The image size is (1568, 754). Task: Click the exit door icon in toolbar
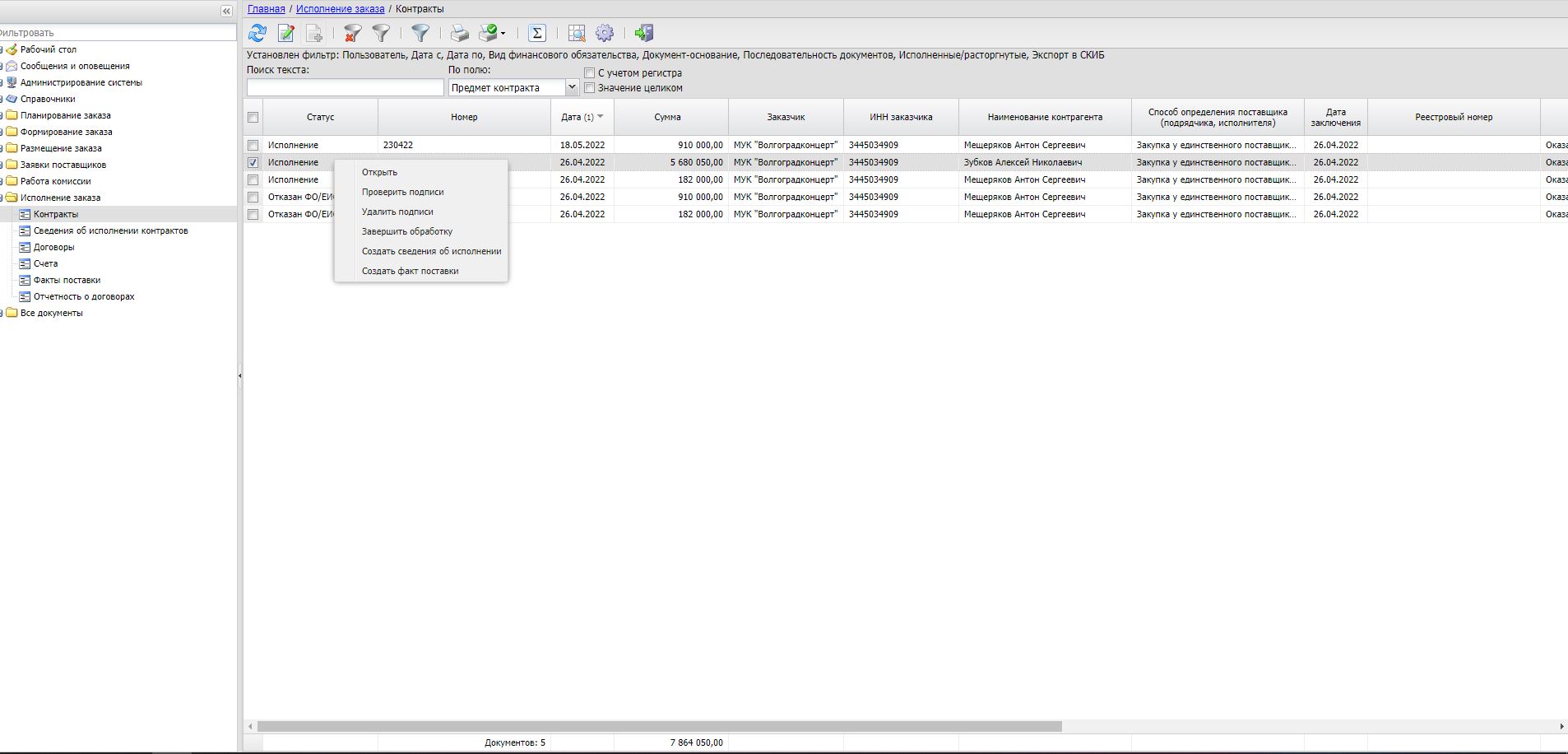643,33
